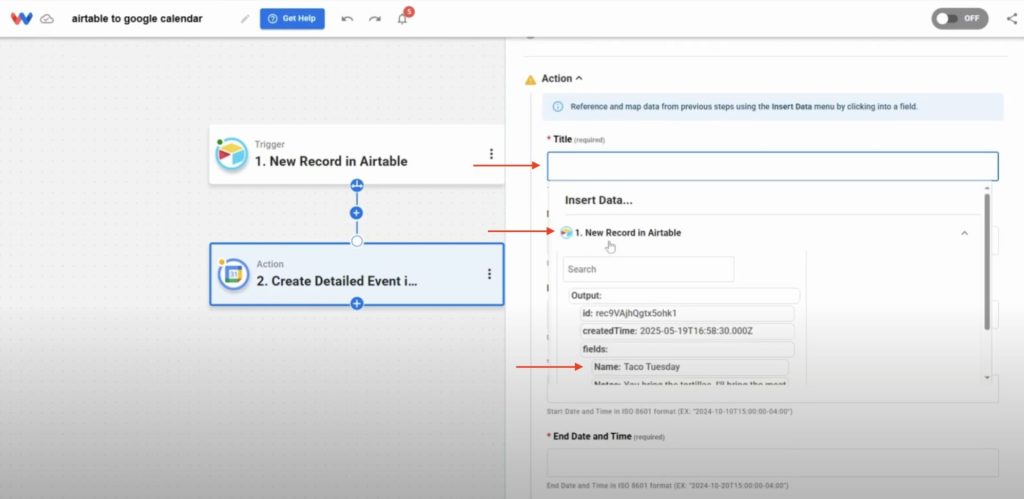Select the Output data row
Screen dimensions: 1024x499
[684, 295]
